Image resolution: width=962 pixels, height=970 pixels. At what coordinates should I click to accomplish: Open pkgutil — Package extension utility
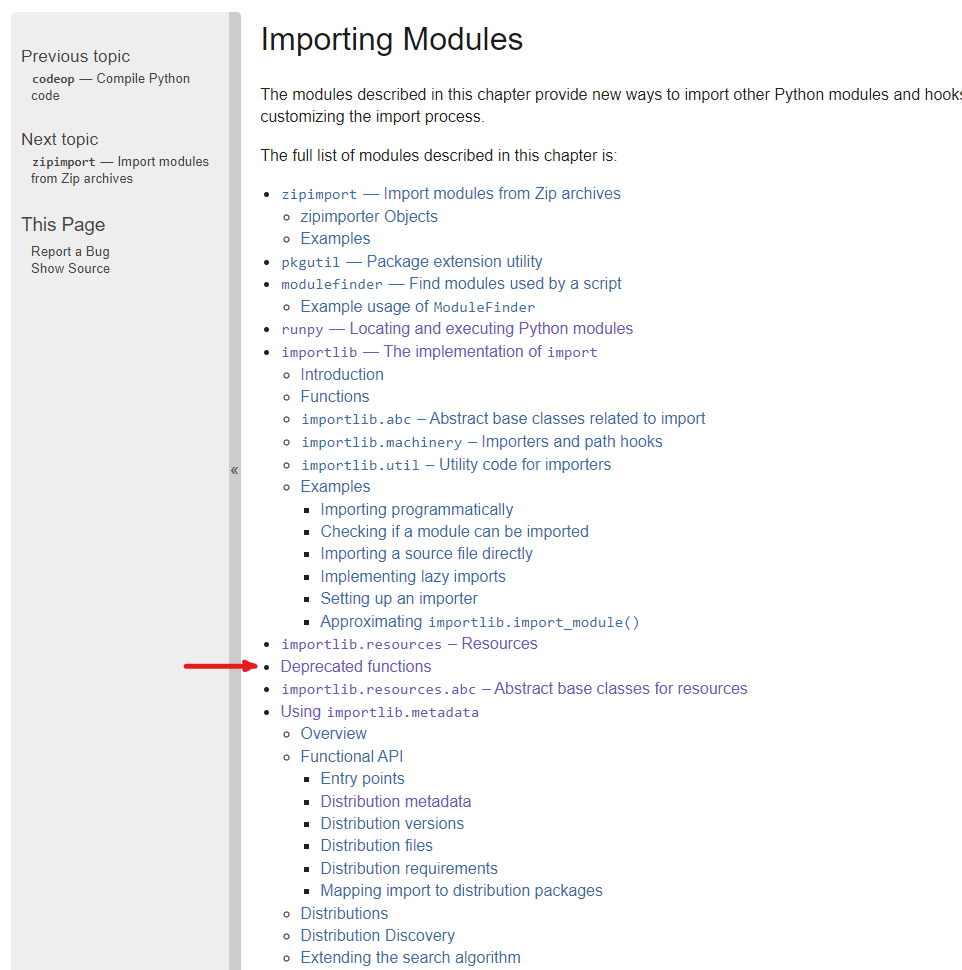pyautogui.click(x=411, y=262)
